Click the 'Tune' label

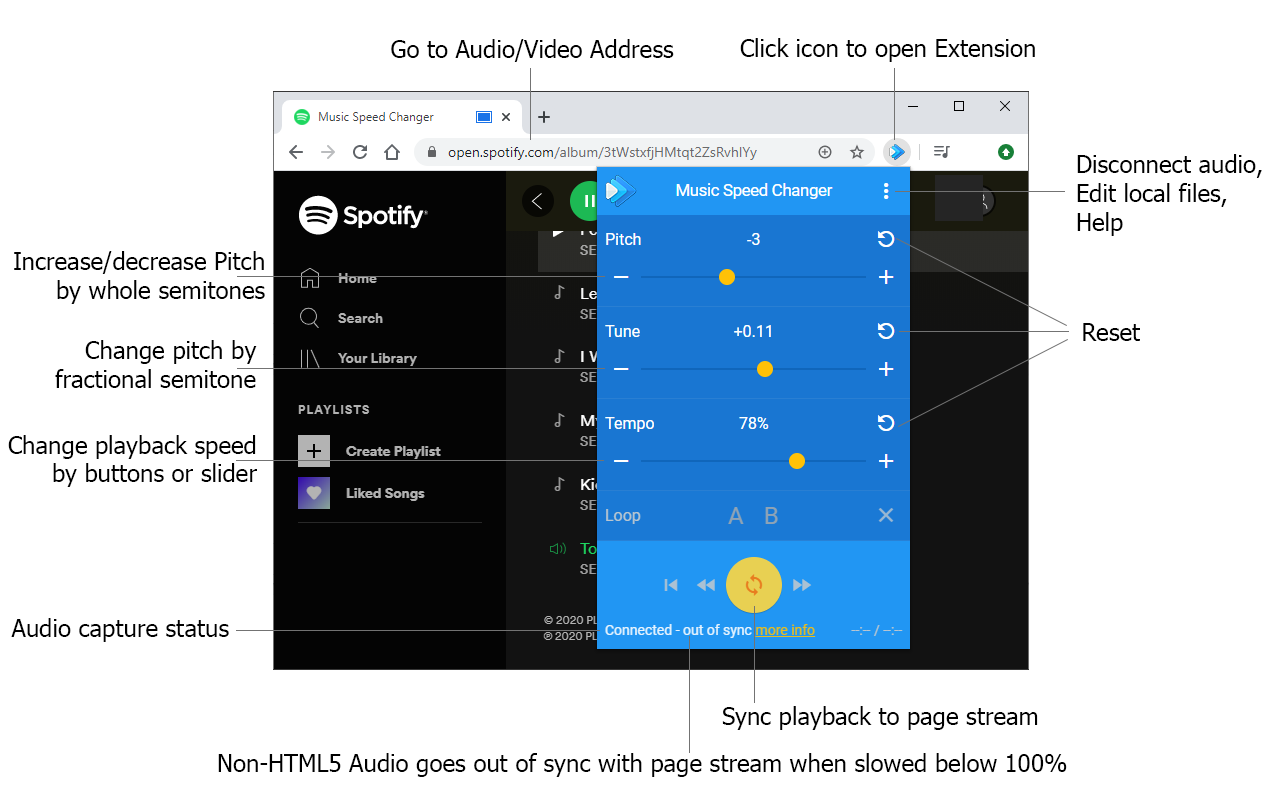coord(622,331)
